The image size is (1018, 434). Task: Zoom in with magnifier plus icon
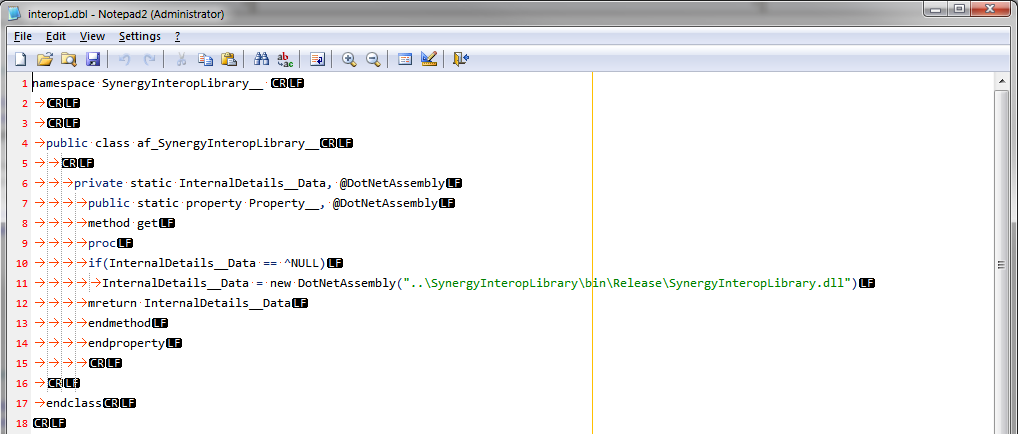coord(349,59)
